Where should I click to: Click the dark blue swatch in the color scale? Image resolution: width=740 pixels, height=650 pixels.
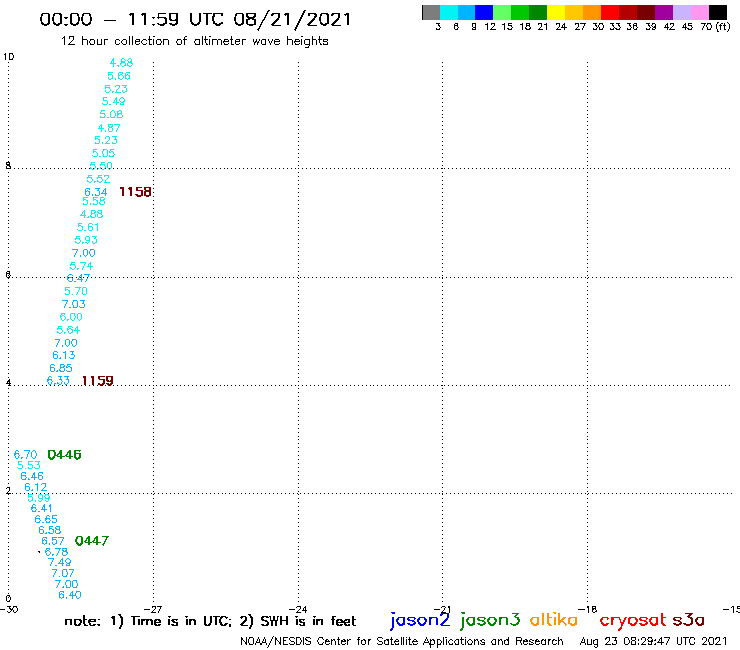pyautogui.click(x=485, y=12)
